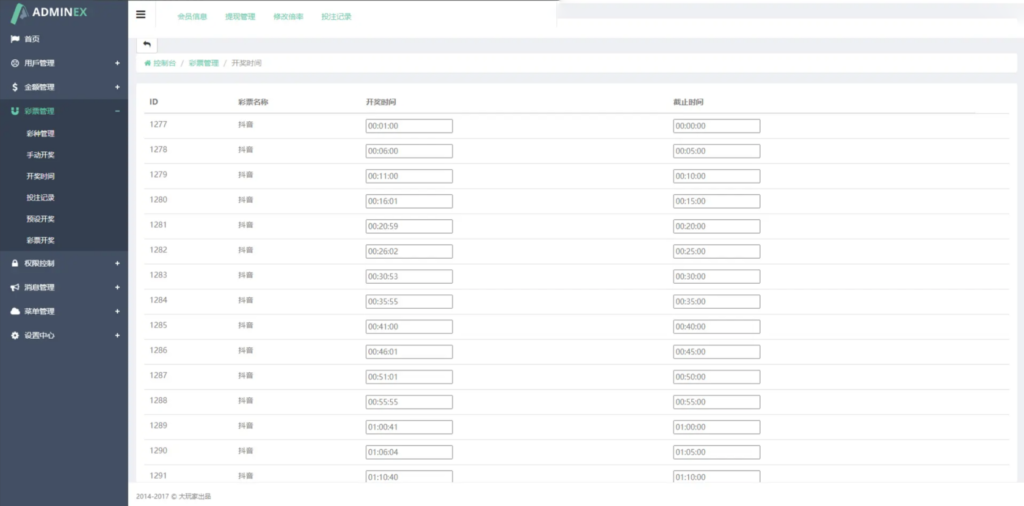
Task: Click the 截止时间 field for ID 1280
Action: point(716,201)
